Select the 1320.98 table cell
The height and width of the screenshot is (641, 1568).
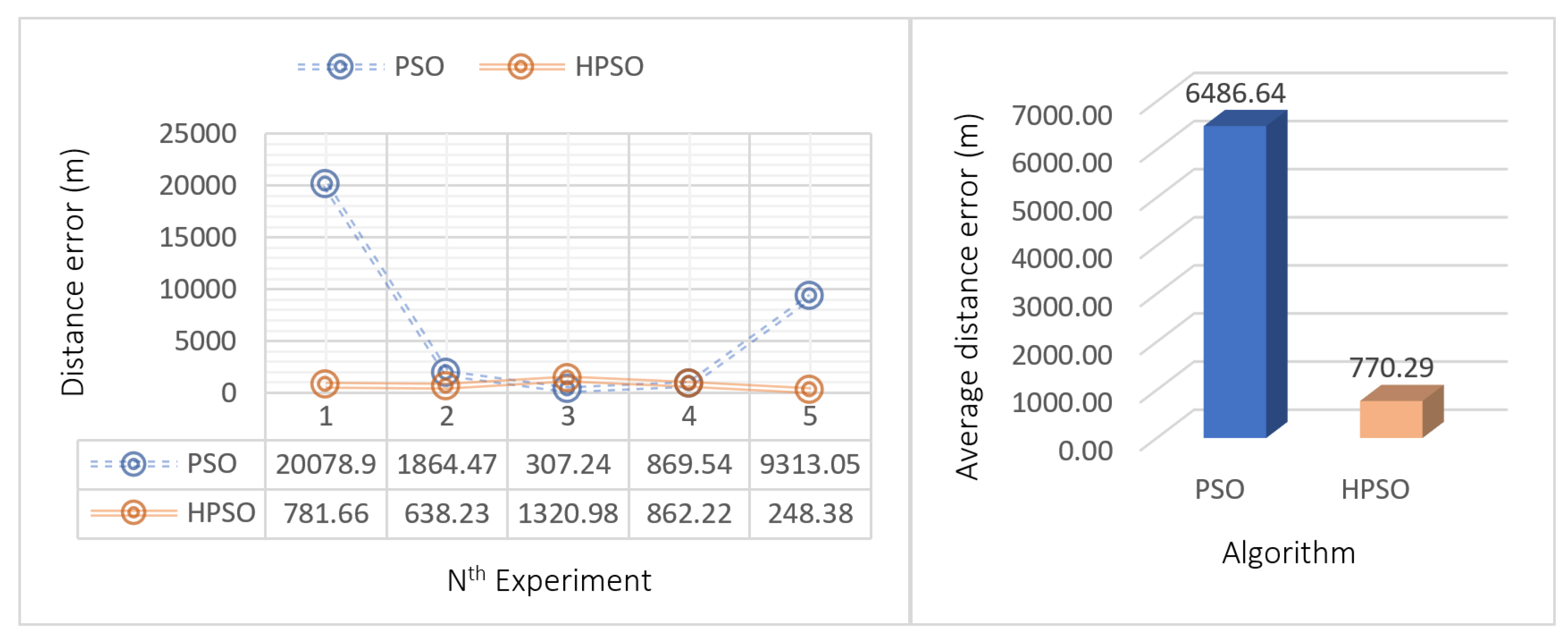pos(567,514)
